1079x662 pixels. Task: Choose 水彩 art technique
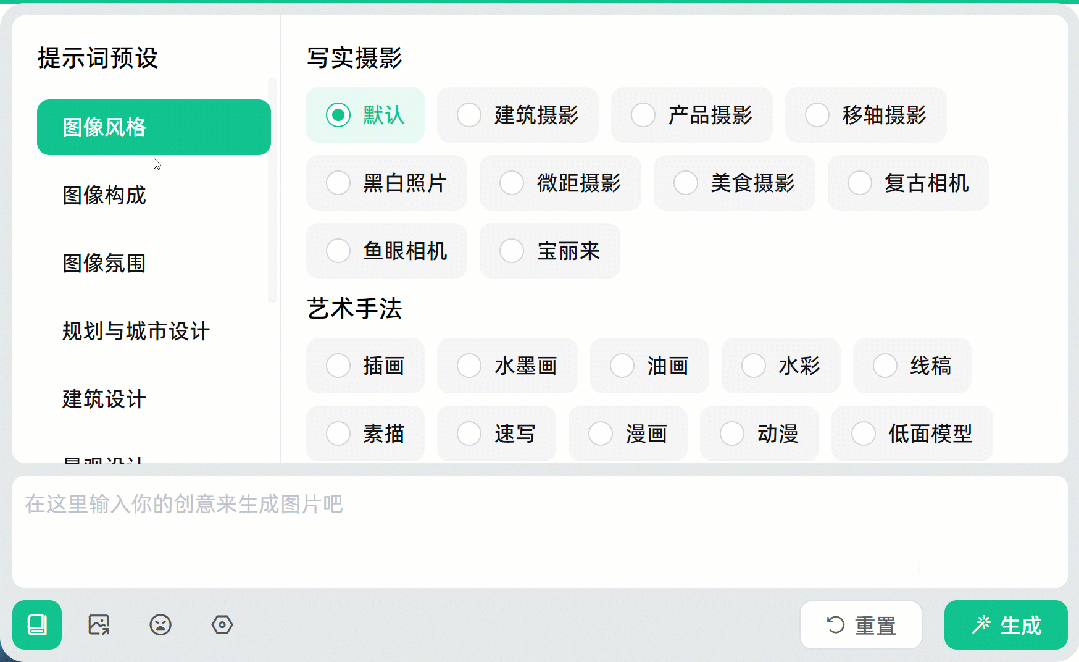(781, 365)
